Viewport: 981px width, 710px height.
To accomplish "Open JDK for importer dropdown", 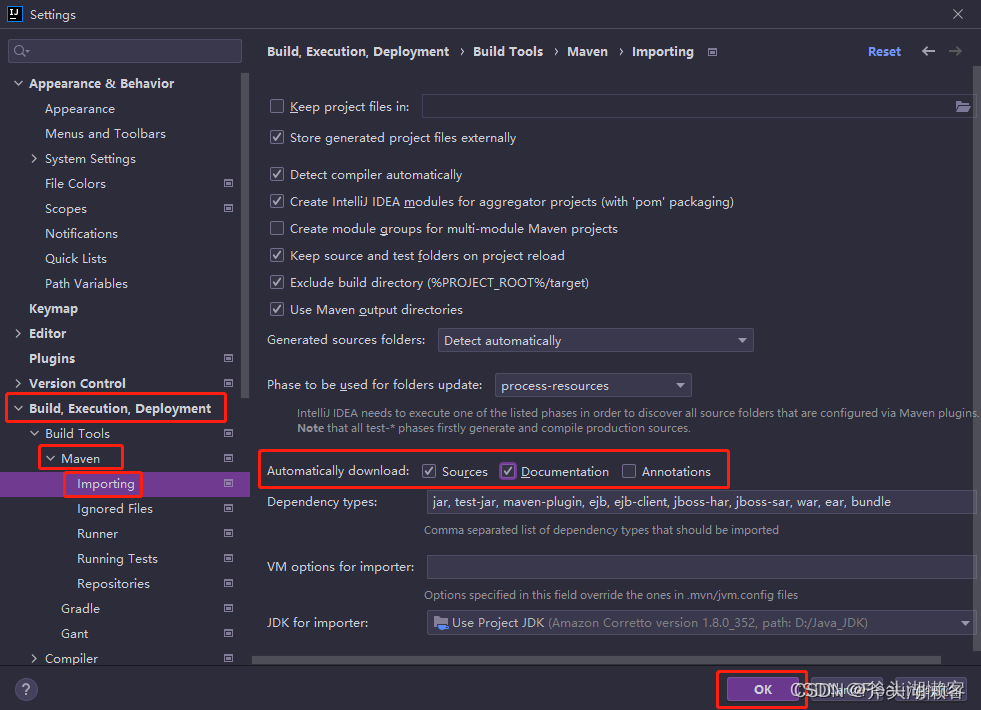I will click(x=701, y=622).
